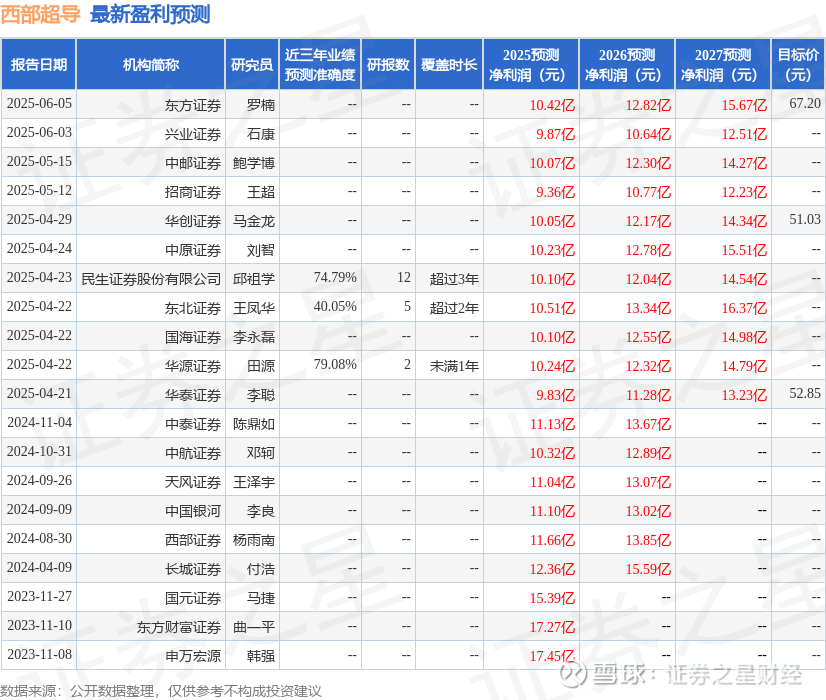This screenshot has width=826, height=700.
Task: Click the 西部证券 institution cell
Action: tap(192, 540)
